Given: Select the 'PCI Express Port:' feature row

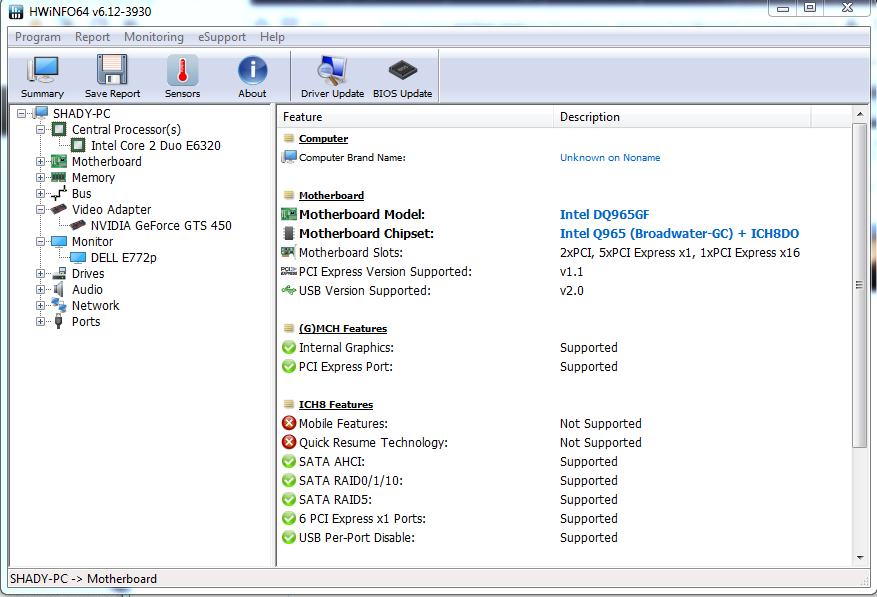Looking at the screenshot, I should coord(565,366).
